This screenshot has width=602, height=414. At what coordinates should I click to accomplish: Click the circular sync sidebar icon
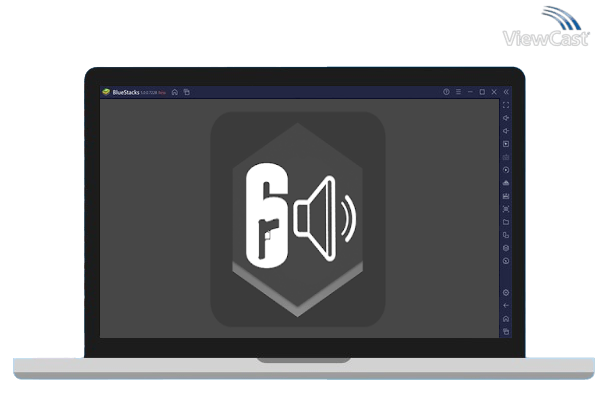[506, 170]
